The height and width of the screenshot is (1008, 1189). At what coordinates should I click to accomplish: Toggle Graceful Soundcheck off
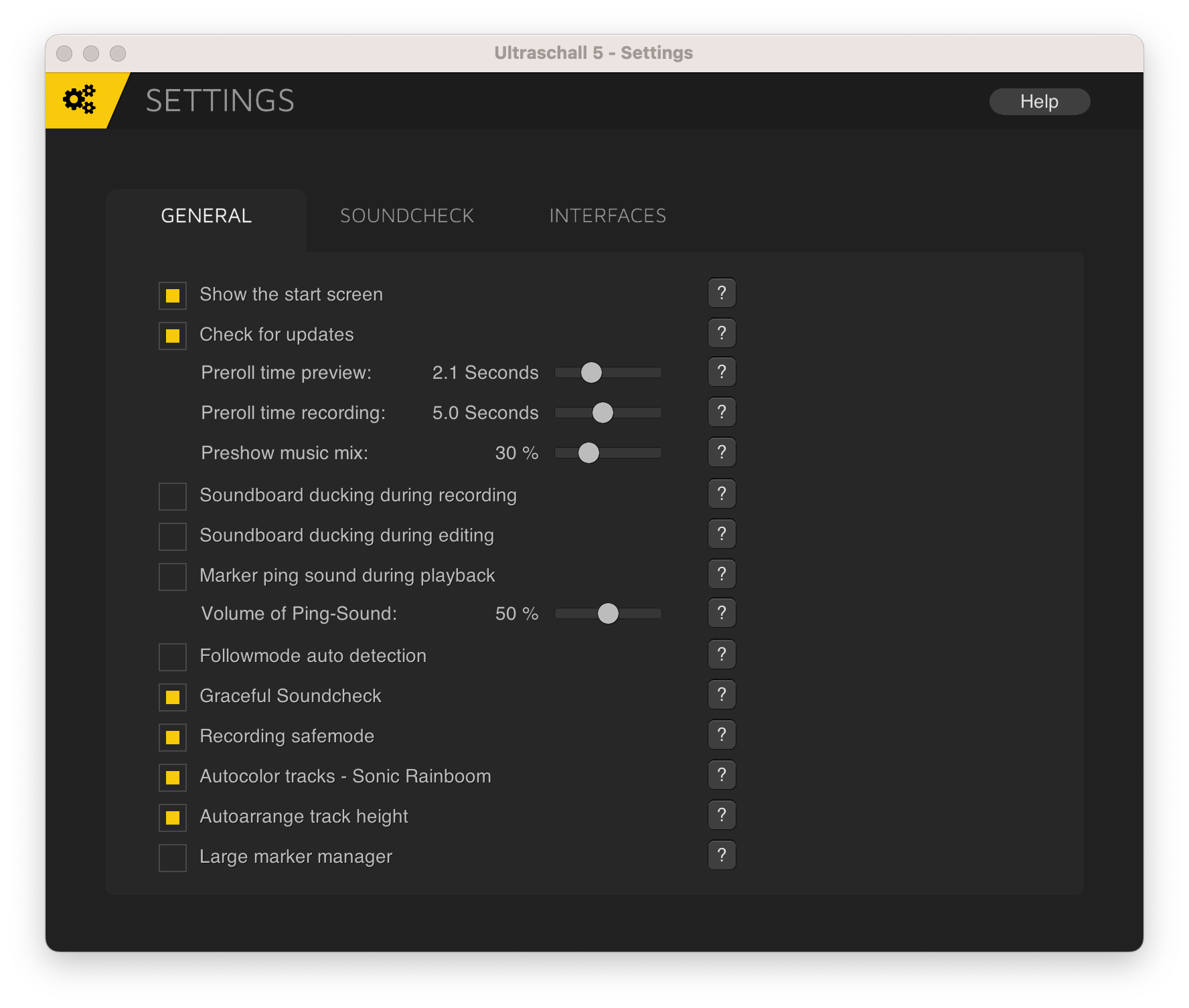(x=173, y=697)
